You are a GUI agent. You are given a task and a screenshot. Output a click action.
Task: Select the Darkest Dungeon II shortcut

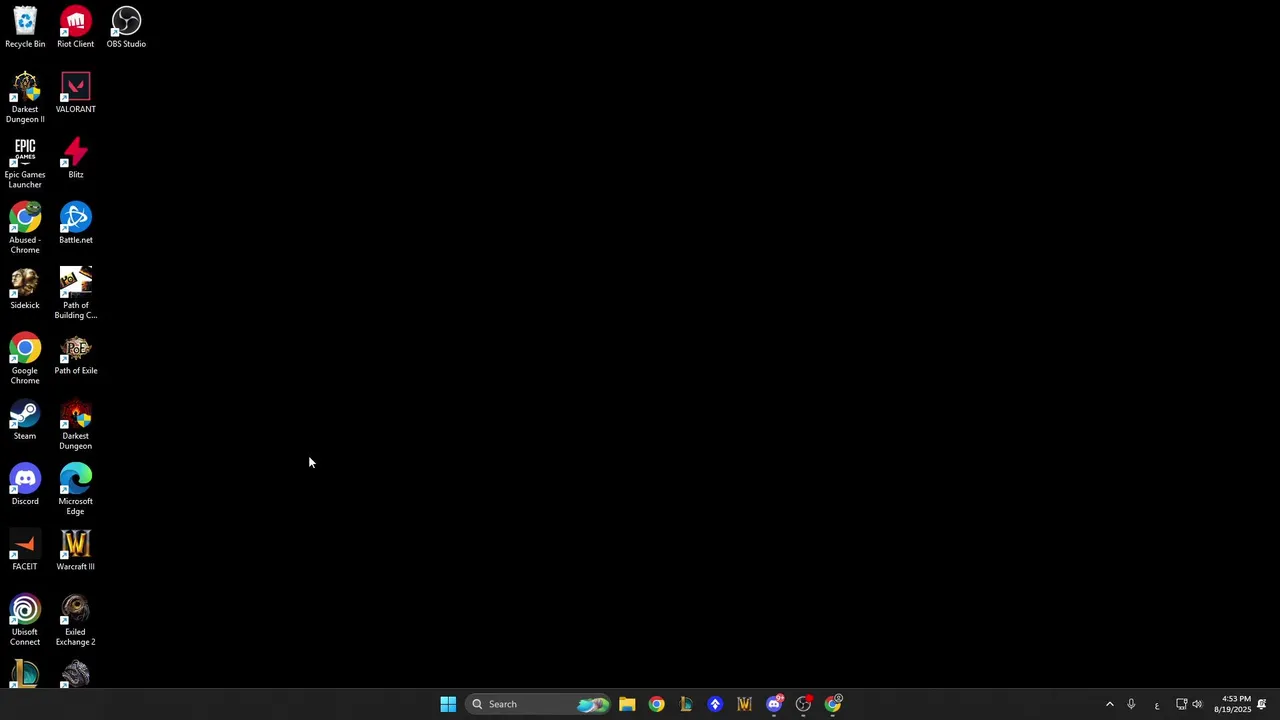point(25,98)
